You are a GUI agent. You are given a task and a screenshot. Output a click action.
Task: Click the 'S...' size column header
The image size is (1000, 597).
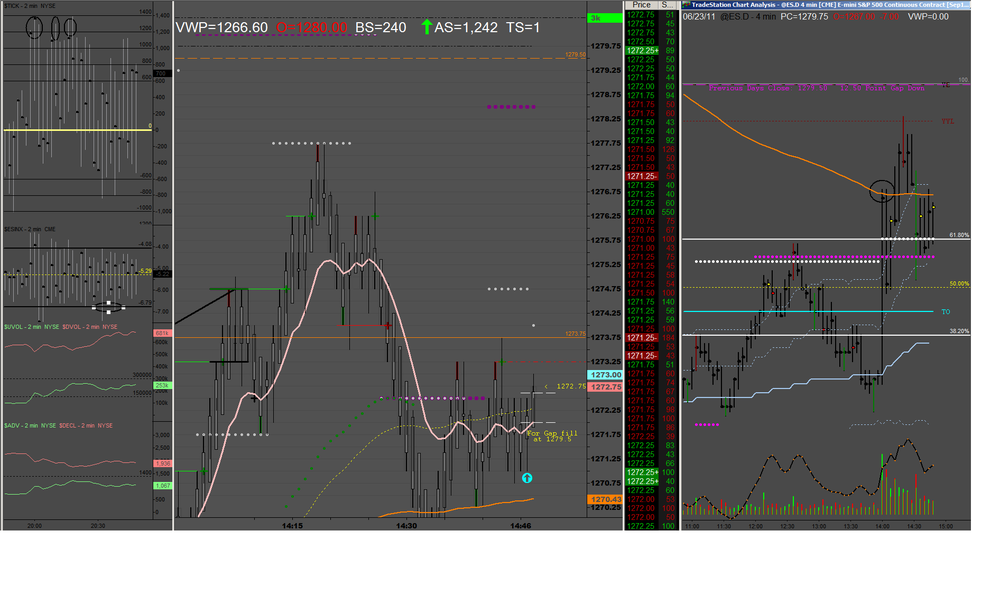pos(667,4)
